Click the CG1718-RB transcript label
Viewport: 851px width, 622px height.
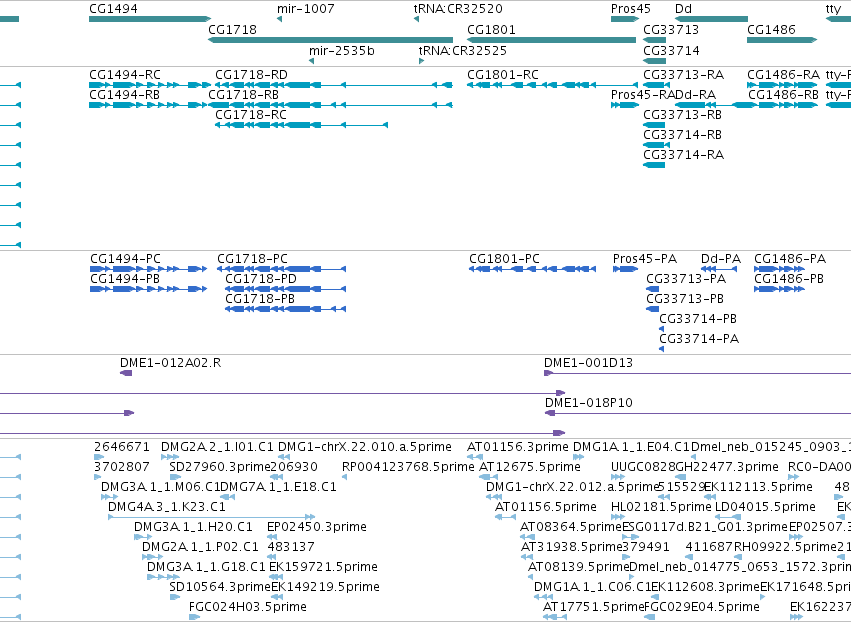coord(243,94)
